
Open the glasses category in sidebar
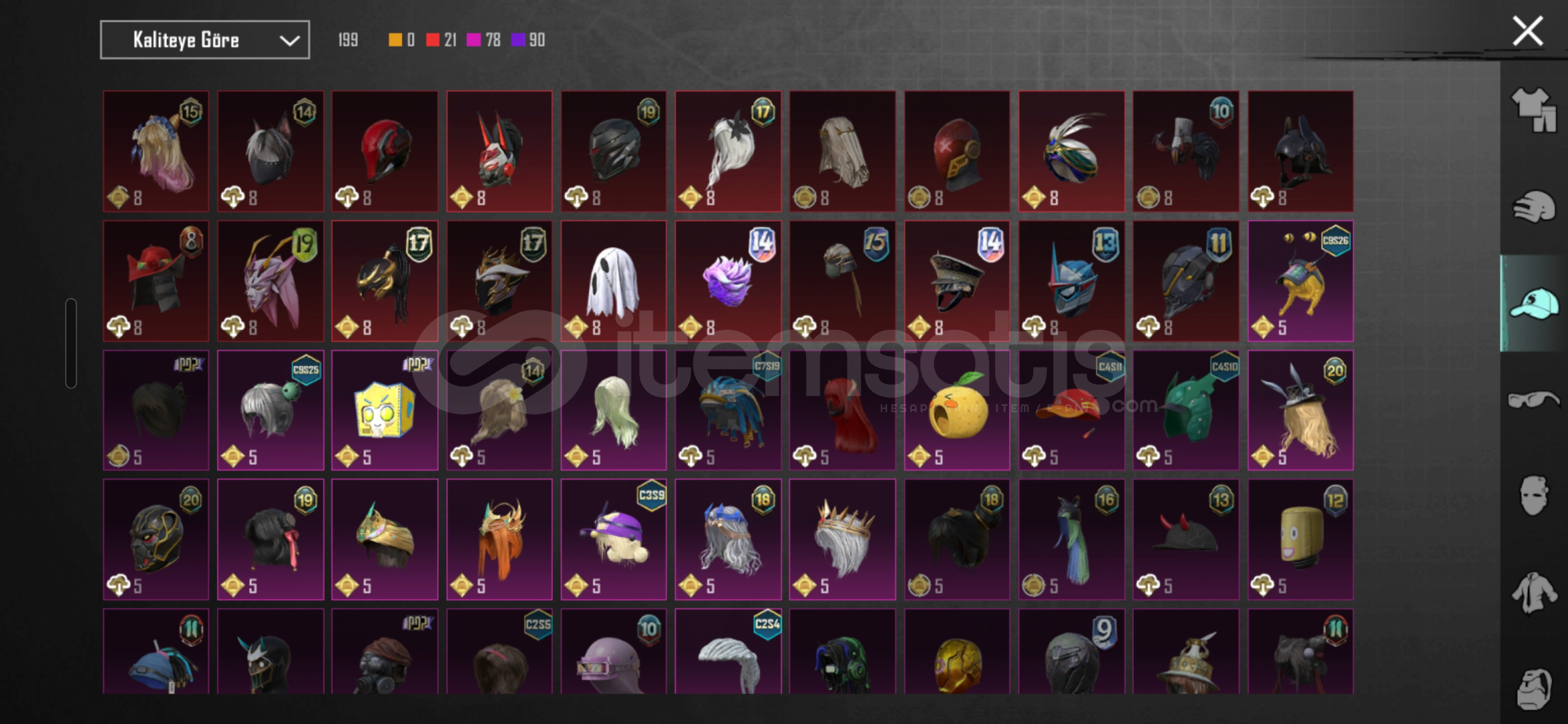coord(1533,400)
